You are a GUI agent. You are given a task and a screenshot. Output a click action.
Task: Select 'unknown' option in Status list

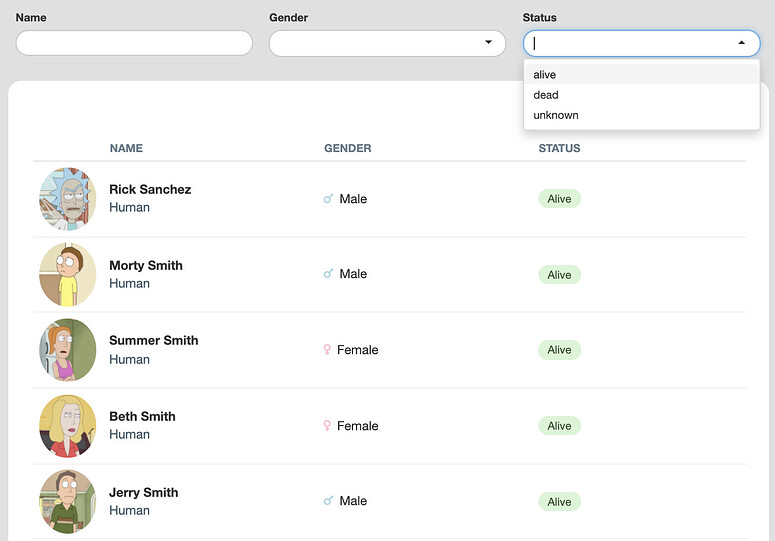click(642, 115)
